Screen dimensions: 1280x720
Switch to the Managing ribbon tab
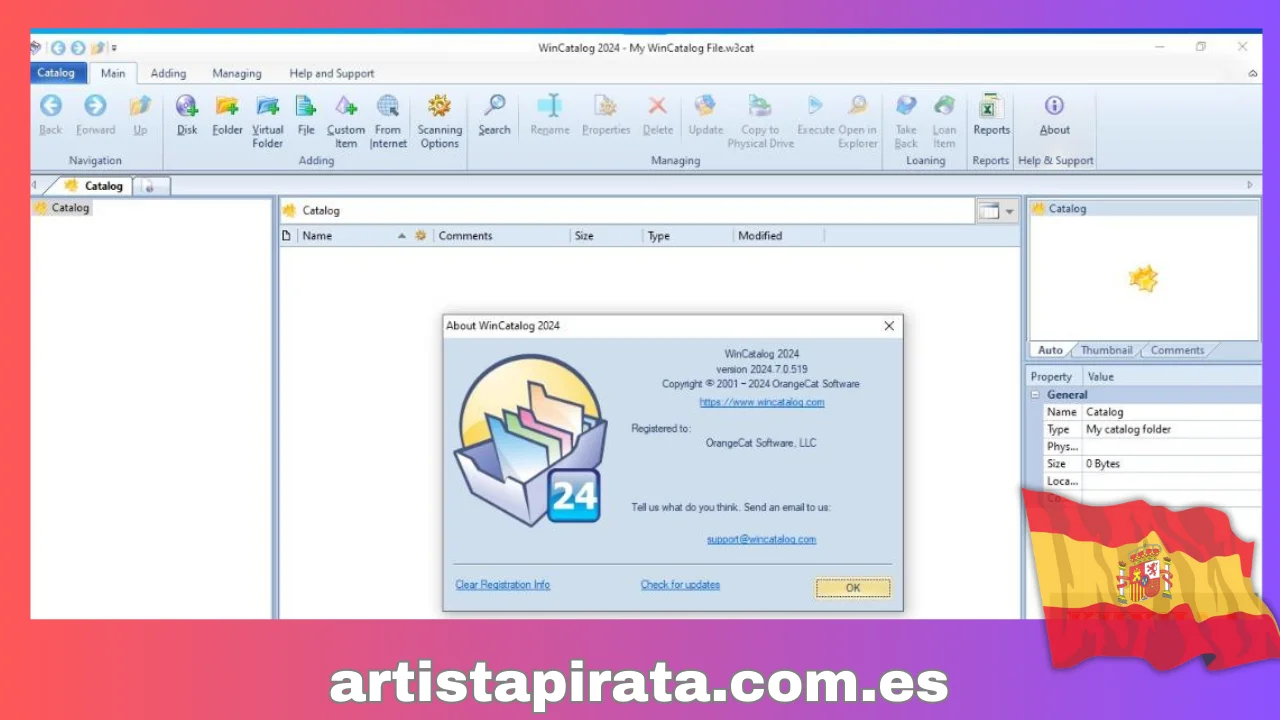pyautogui.click(x=237, y=73)
